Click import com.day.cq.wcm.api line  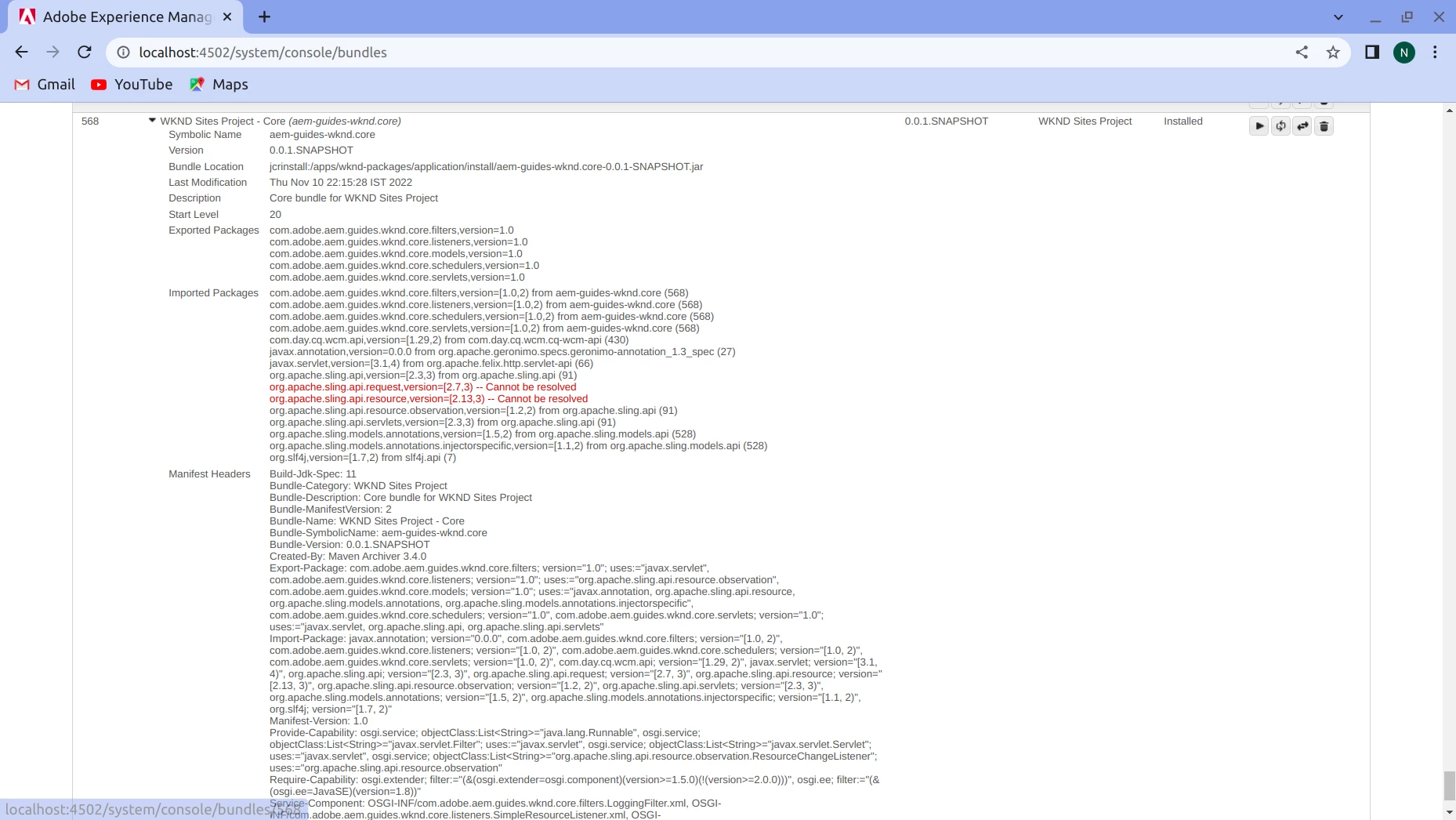[449, 340]
